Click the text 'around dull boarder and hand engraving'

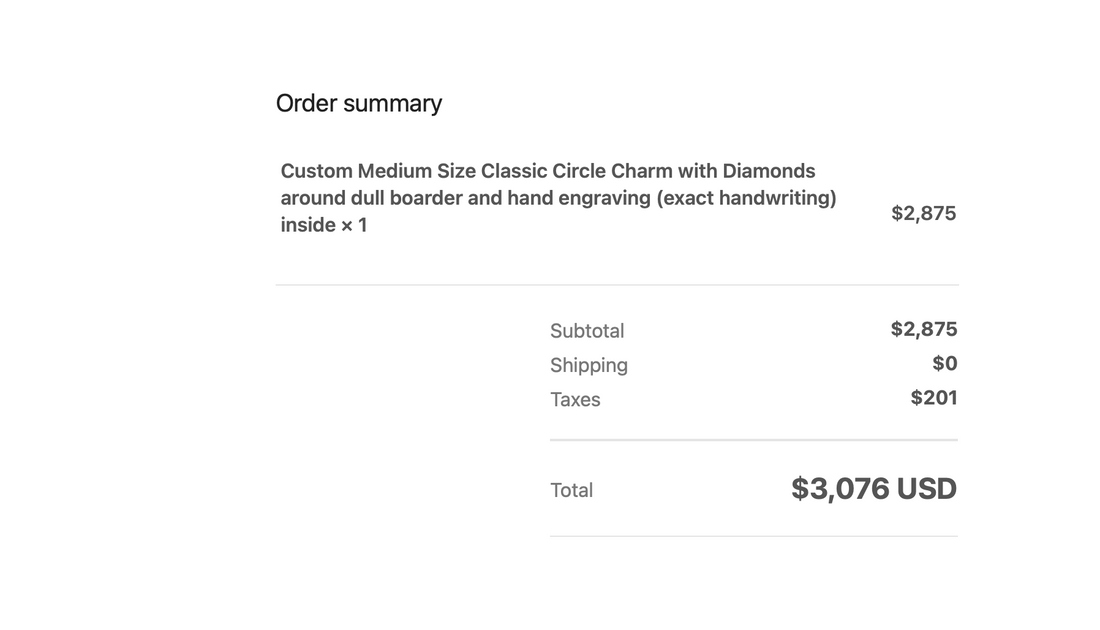466,199
